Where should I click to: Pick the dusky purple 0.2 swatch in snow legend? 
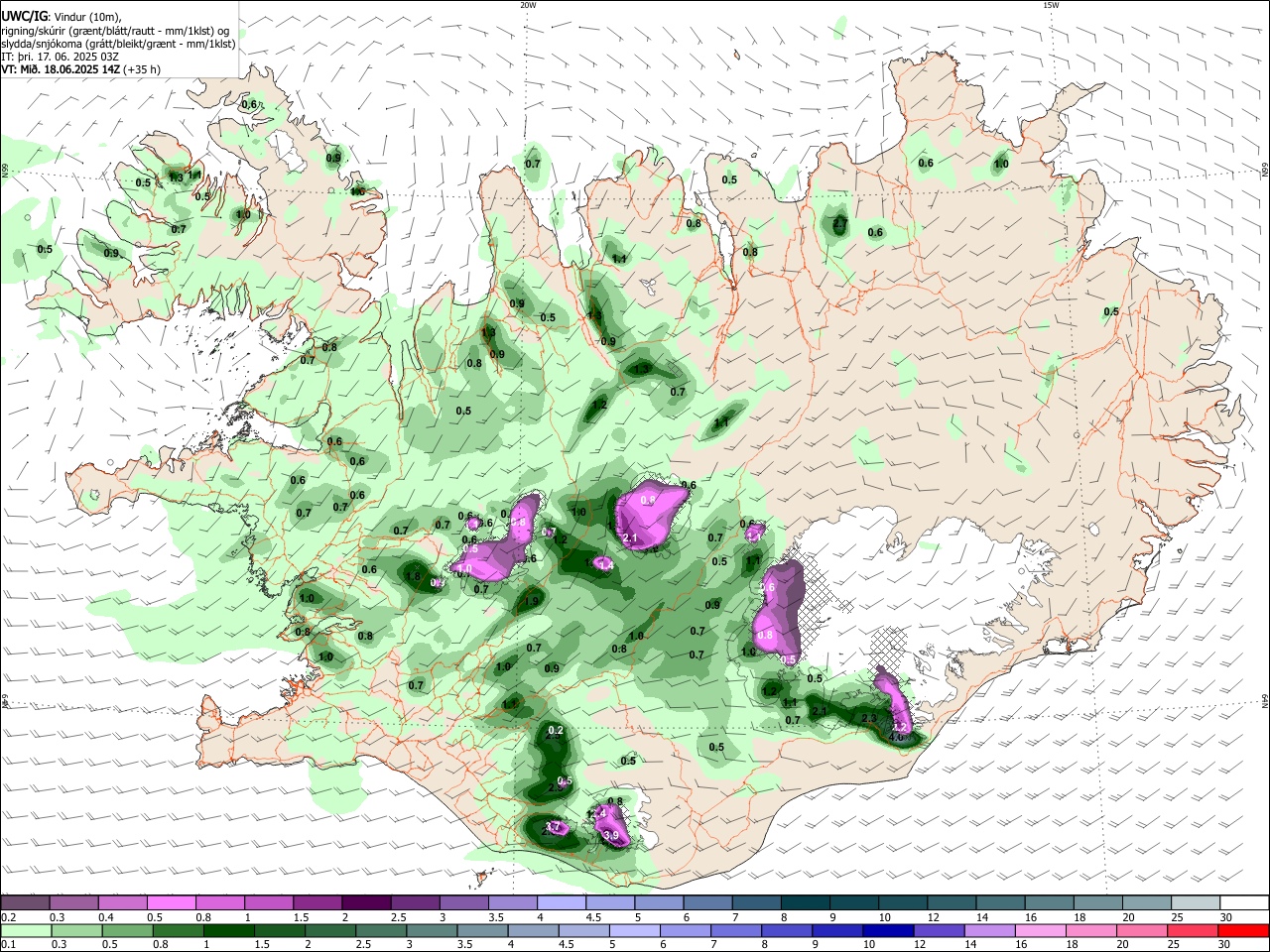(x=26, y=903)
